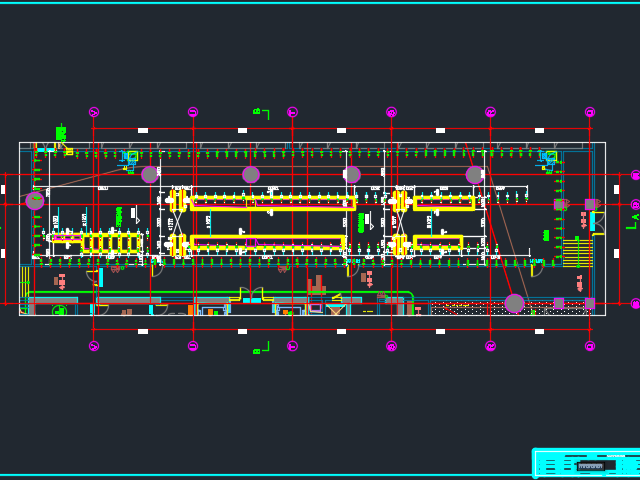Select the rightmost magenta grid bubble on bottom
Screen dimensions: 640x480
coord(590,346)
